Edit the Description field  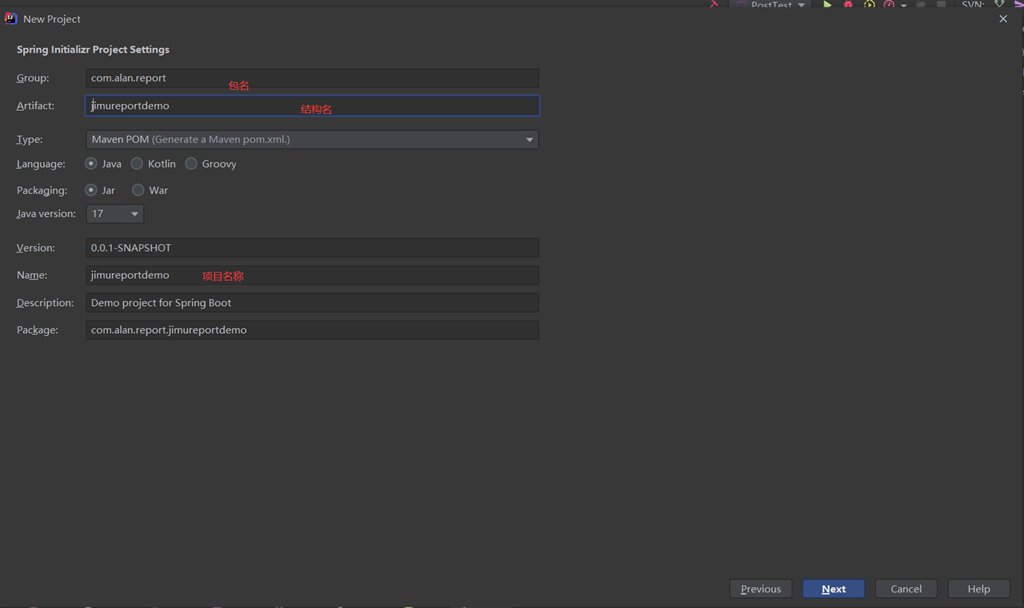[312, 302]
